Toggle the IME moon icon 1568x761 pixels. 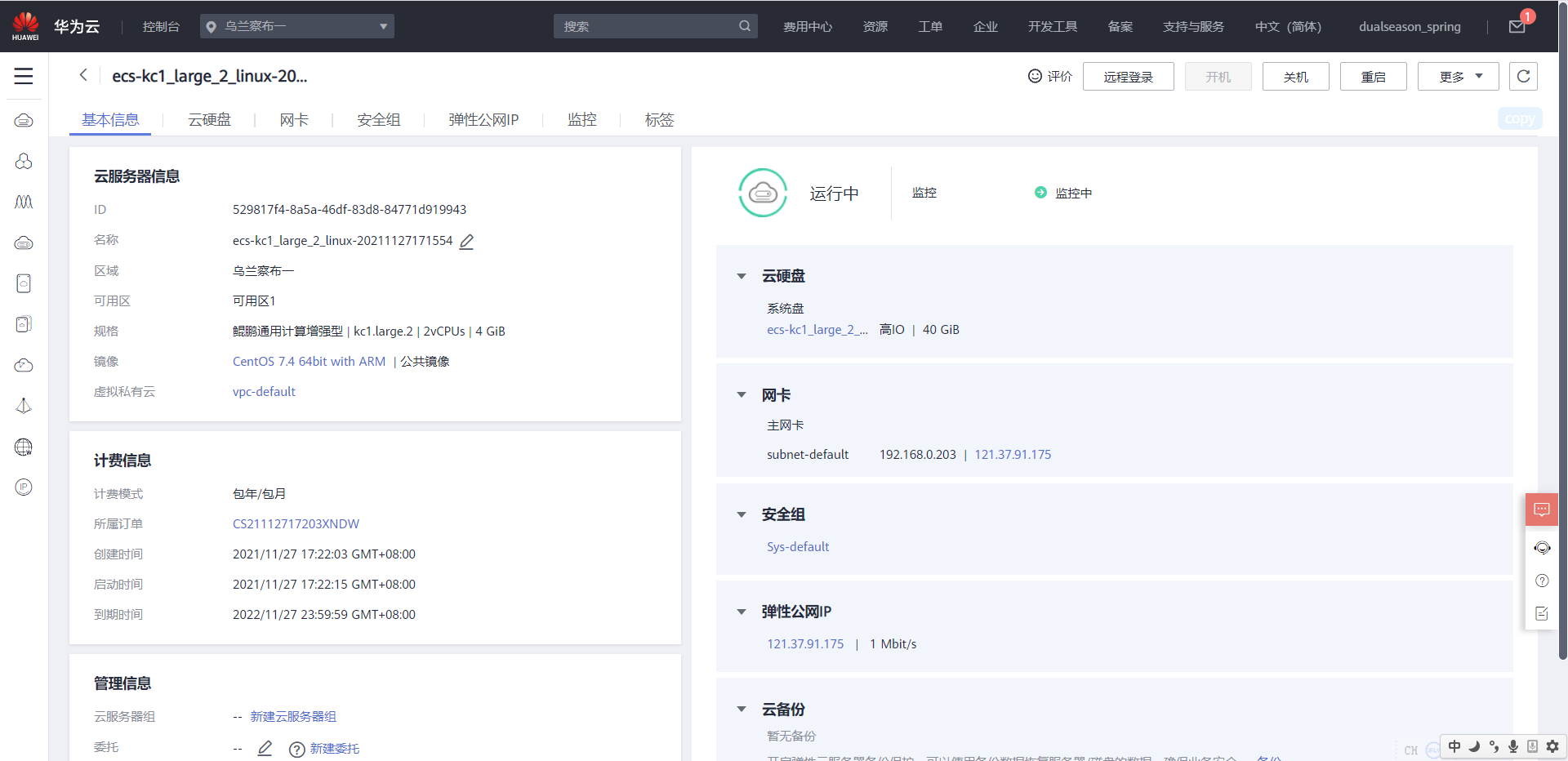(x=1474, y=746)
